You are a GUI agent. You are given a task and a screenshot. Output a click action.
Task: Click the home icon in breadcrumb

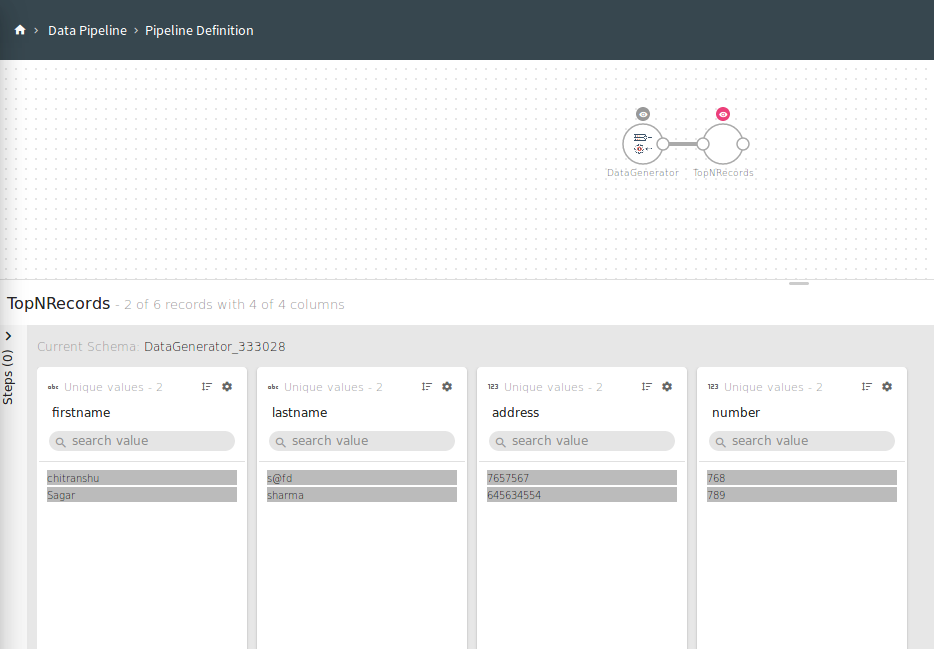coord(20,30)
